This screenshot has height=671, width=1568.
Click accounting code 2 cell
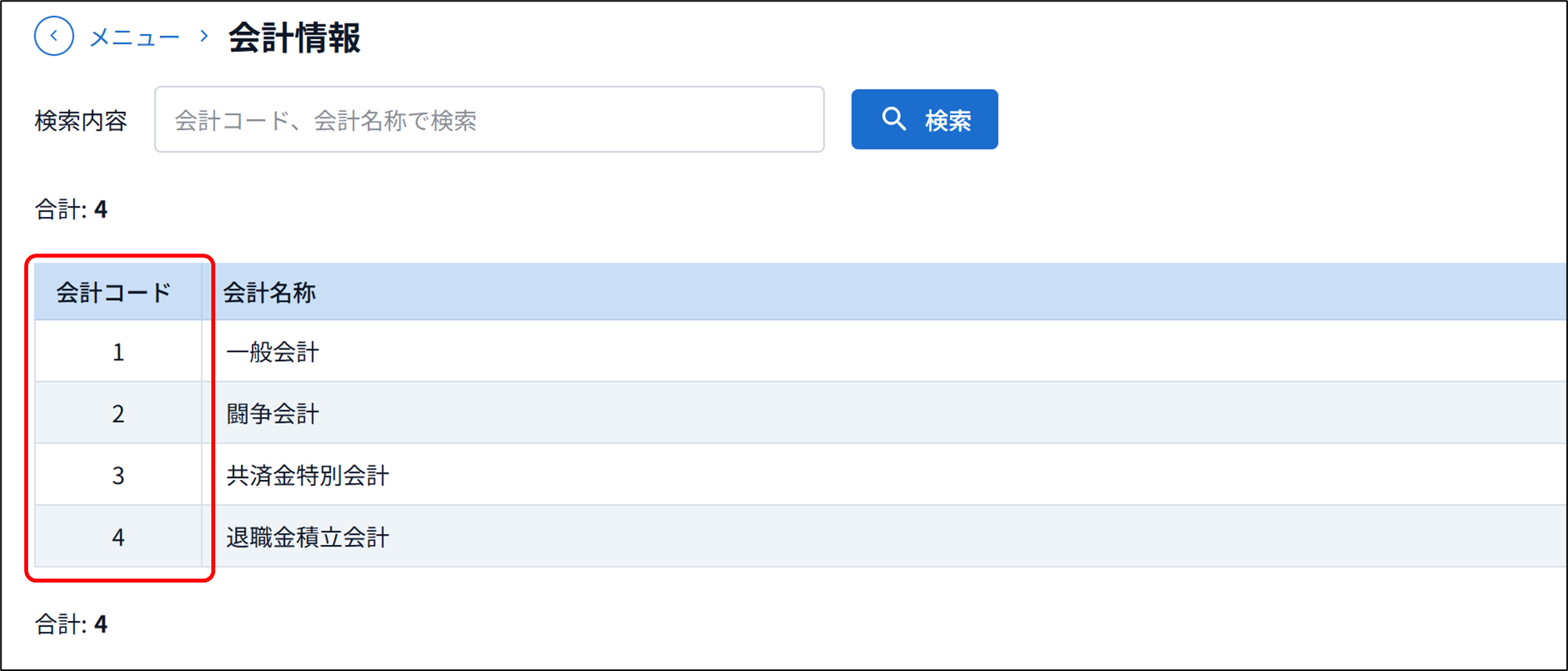coord(118,413)
